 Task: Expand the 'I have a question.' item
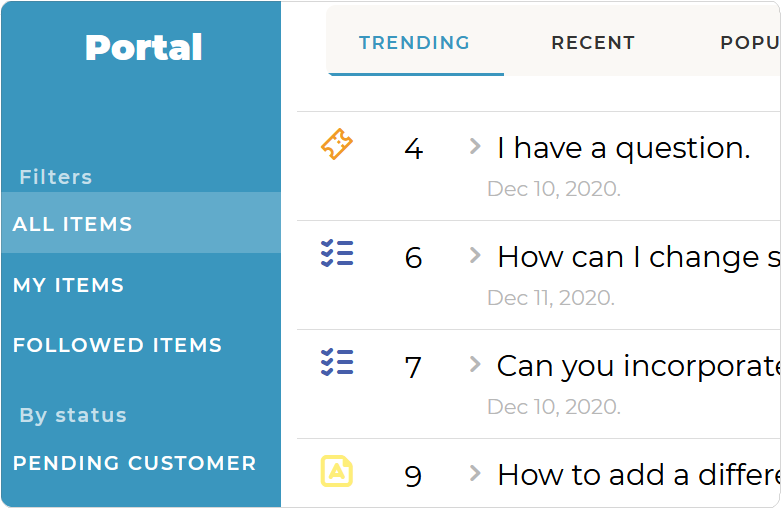(475, 146)
